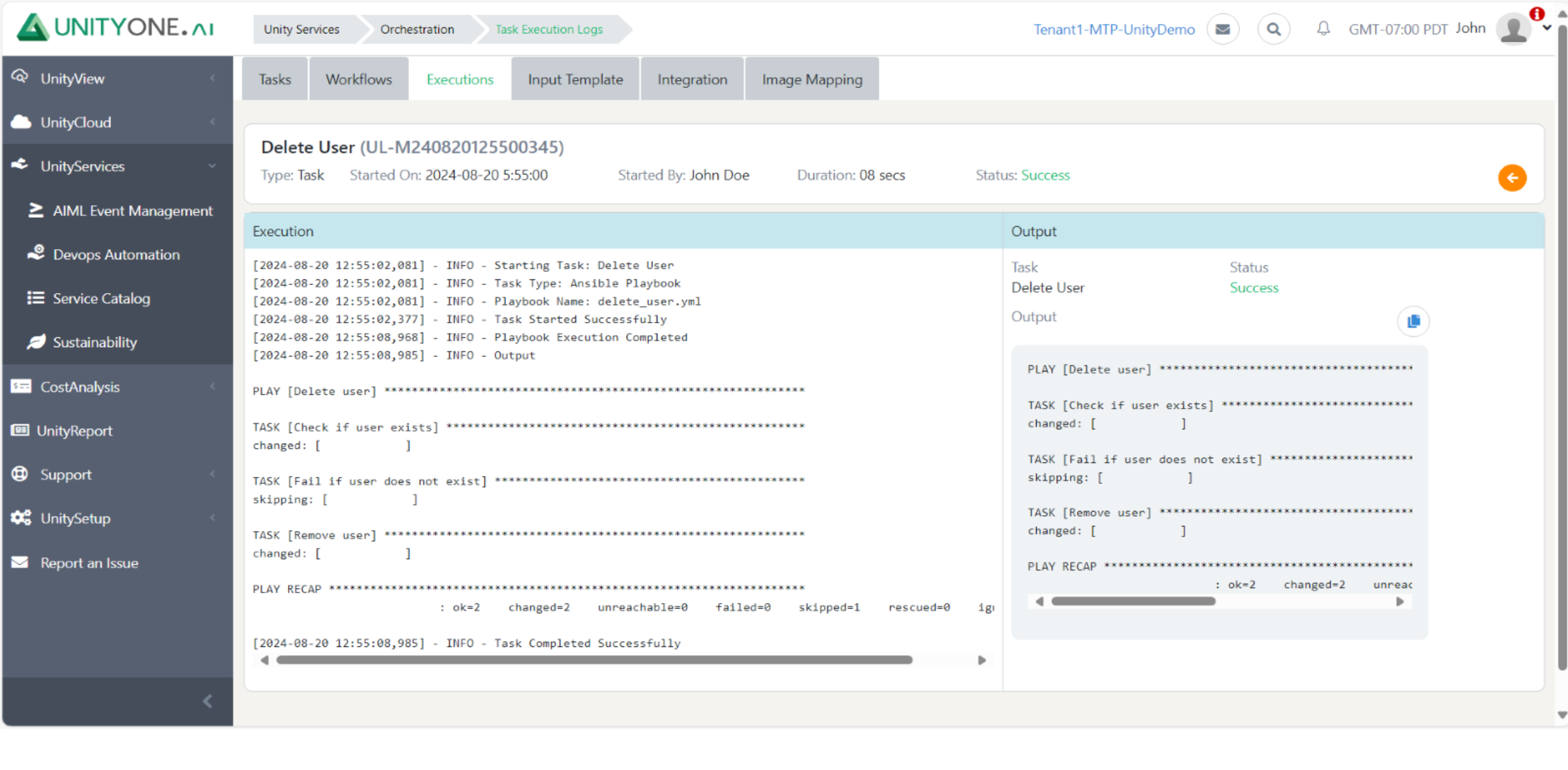
Task: Click the AIML Event Management icon
Action: click(x=36, y=210)
